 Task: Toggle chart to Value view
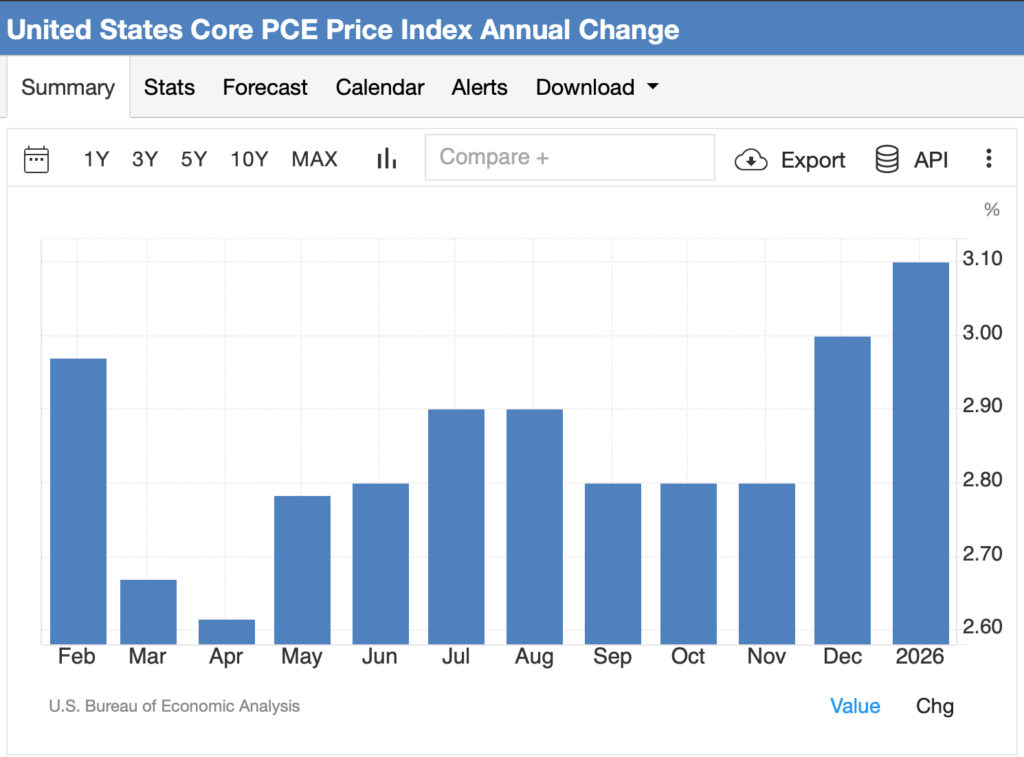[855, 706]
